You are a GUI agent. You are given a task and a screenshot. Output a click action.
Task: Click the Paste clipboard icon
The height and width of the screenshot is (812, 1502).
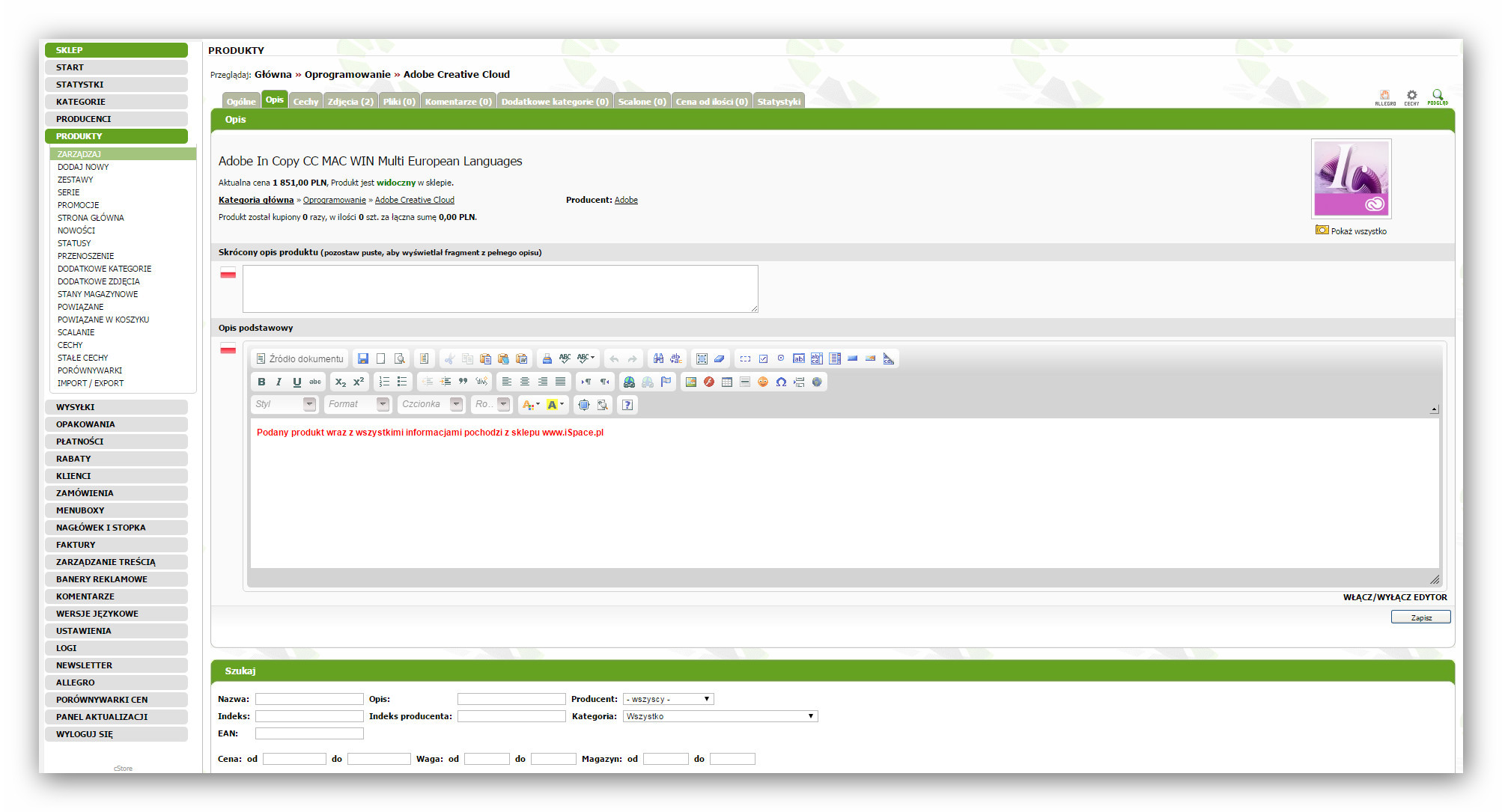click(x=485, y=358)
